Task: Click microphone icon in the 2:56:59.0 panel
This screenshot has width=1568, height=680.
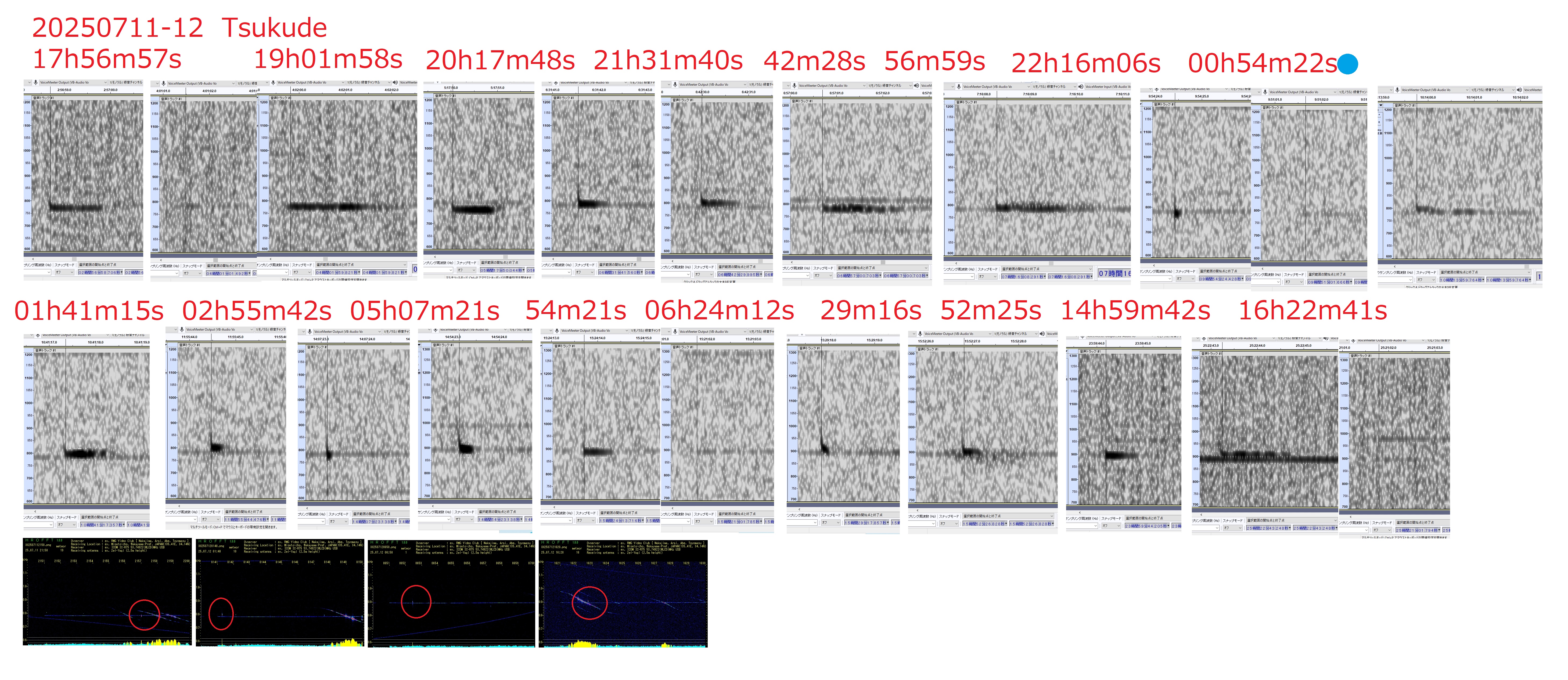Action: point(36,82)
